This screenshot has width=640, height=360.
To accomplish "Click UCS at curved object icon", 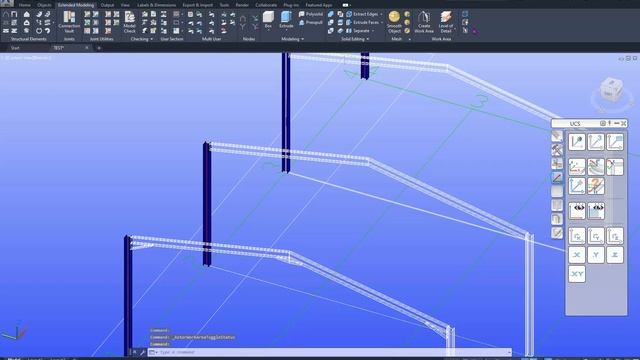I will point(596,167).
